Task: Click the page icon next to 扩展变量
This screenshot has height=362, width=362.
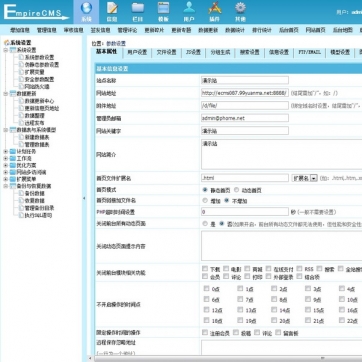Action: point(21,72)
